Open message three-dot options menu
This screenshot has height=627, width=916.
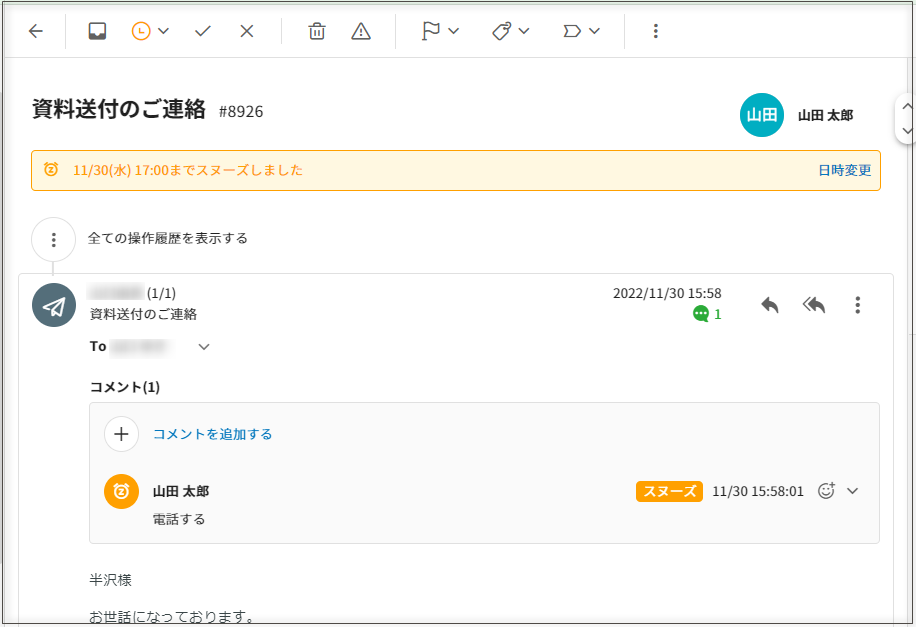point(857,305)
